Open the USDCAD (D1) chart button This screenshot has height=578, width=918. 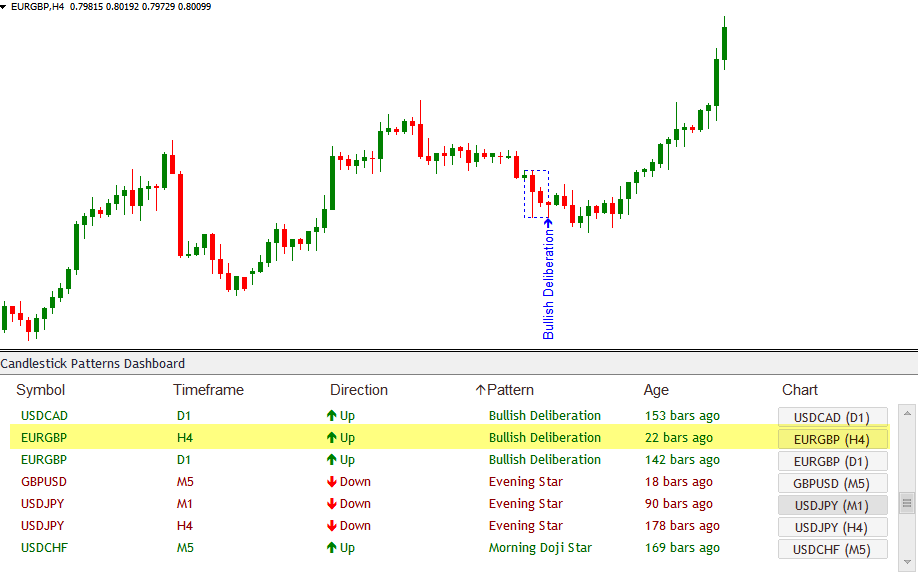(x=832, y=416)
